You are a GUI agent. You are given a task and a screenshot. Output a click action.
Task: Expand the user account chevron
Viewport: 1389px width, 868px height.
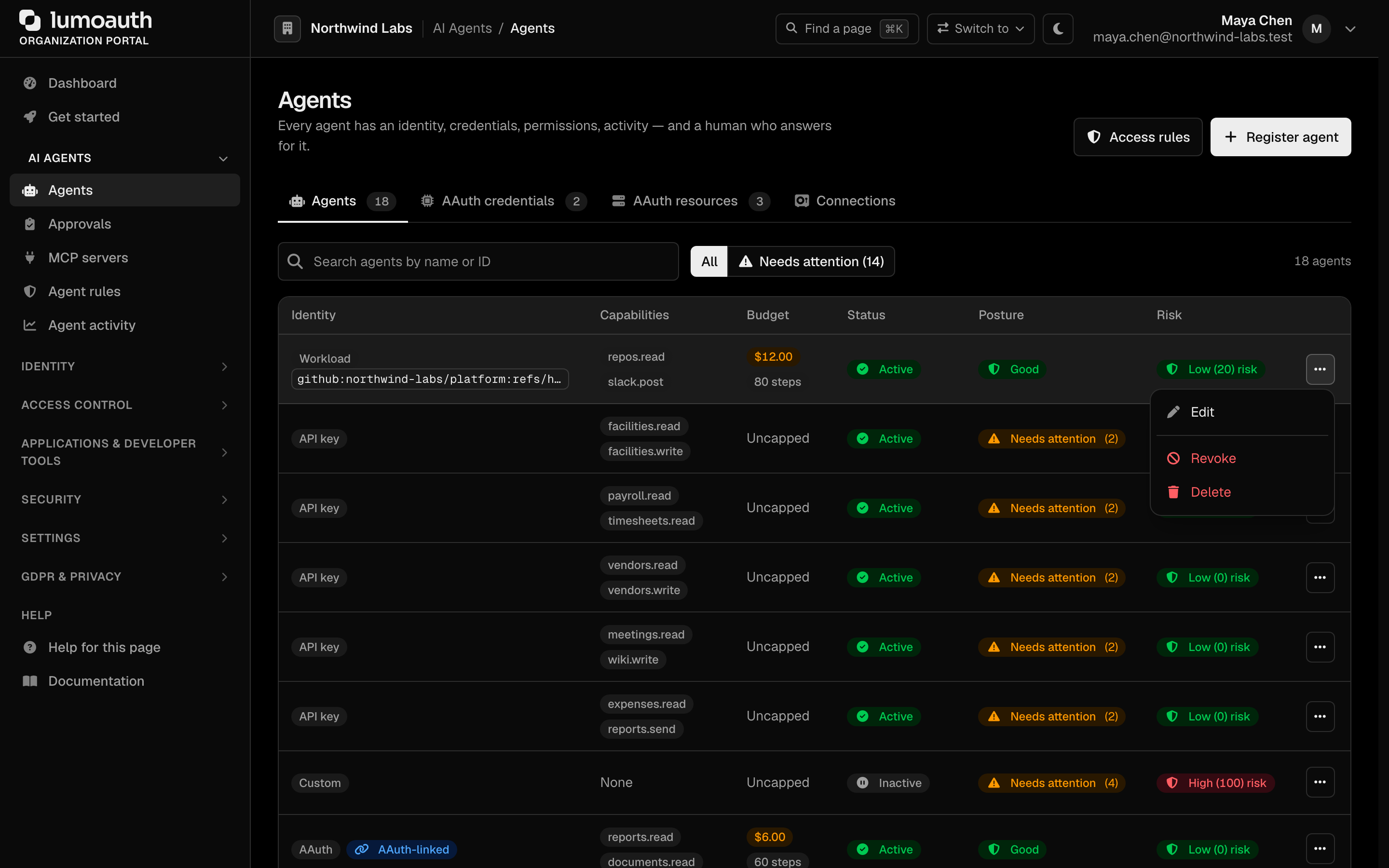(1350, 29)
